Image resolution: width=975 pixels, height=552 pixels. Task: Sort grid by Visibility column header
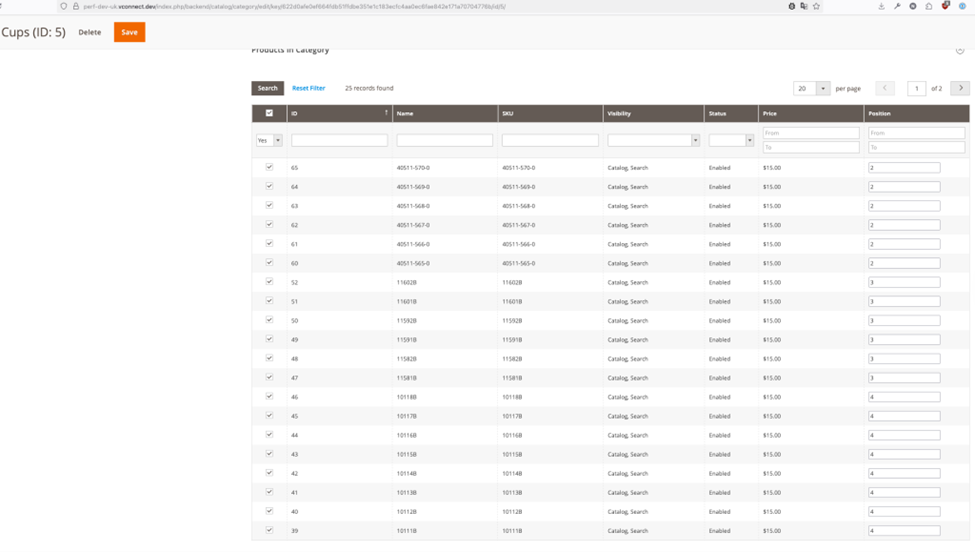tap(654, 113)
